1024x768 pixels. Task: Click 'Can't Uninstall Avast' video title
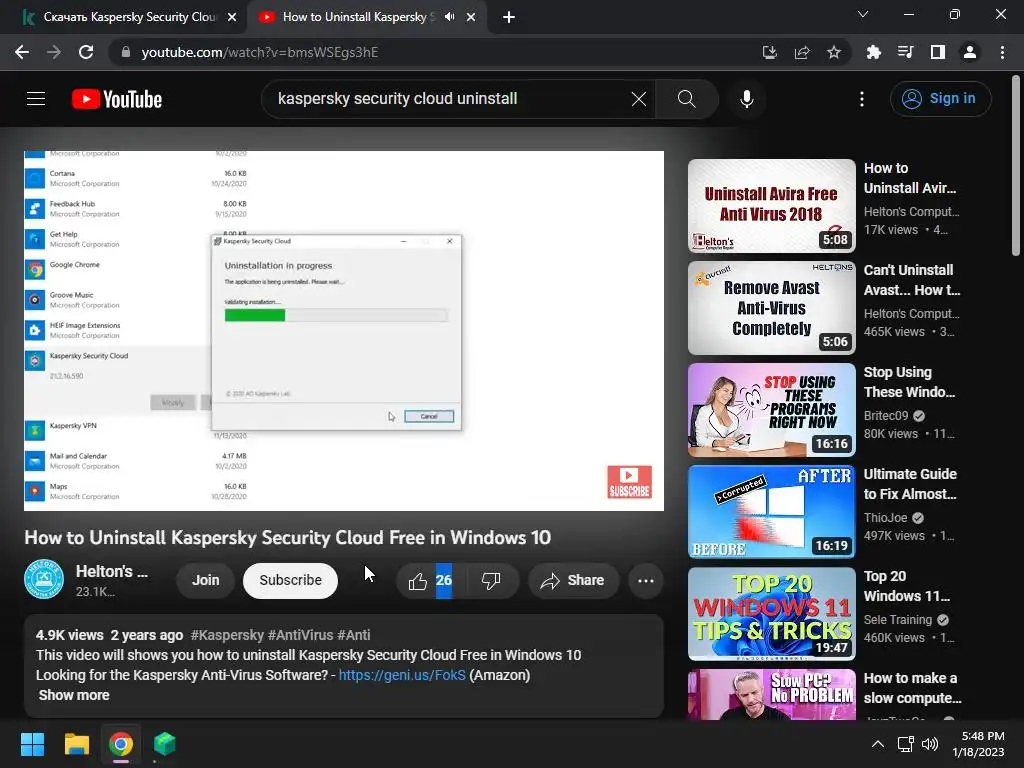[x=912, y=280]
